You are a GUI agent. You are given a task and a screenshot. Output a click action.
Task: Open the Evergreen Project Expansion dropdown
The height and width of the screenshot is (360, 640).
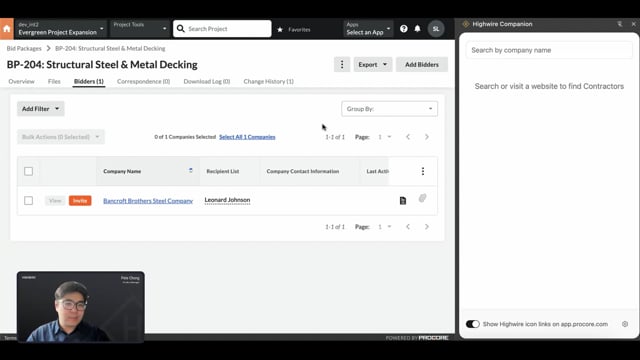click(x=61, y=29)
